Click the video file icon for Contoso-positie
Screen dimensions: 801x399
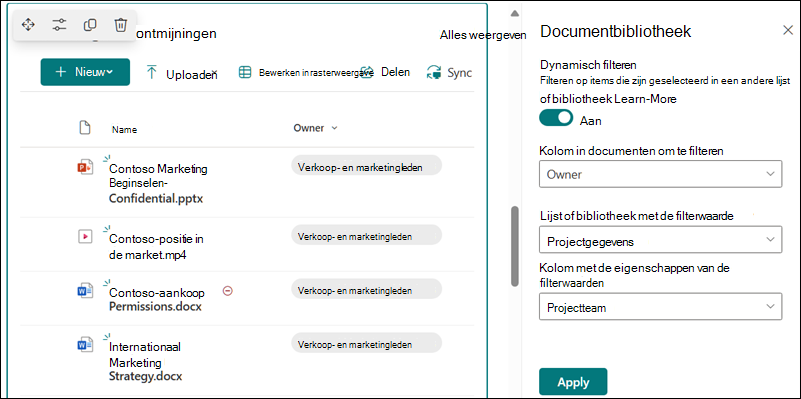(x=85, y=237)
